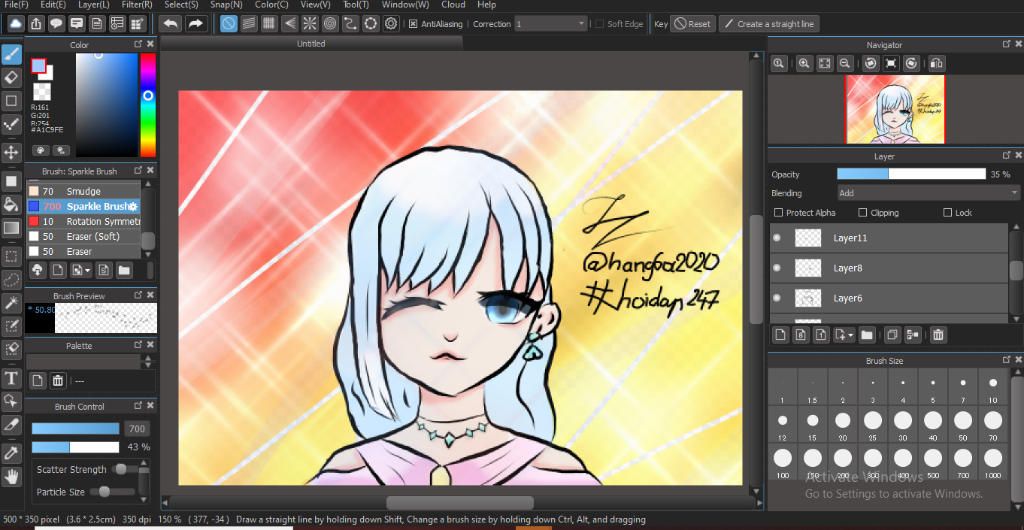Open the Filter(R) menu
Viewport: 1024px width, 530px height.
(x=137, y=5)
